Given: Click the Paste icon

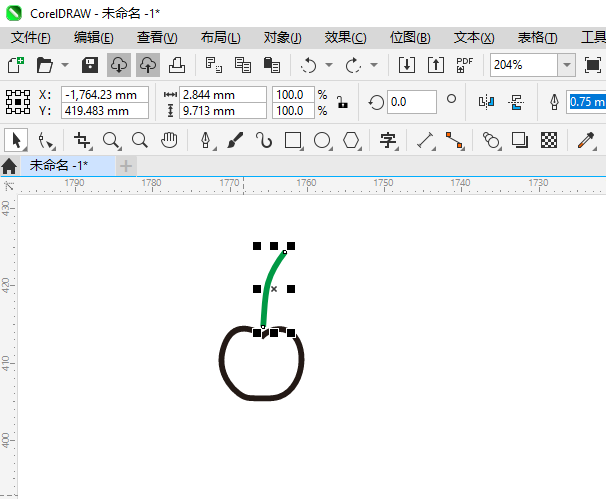Looking at the screenshot, I should [x=272, y=65].
